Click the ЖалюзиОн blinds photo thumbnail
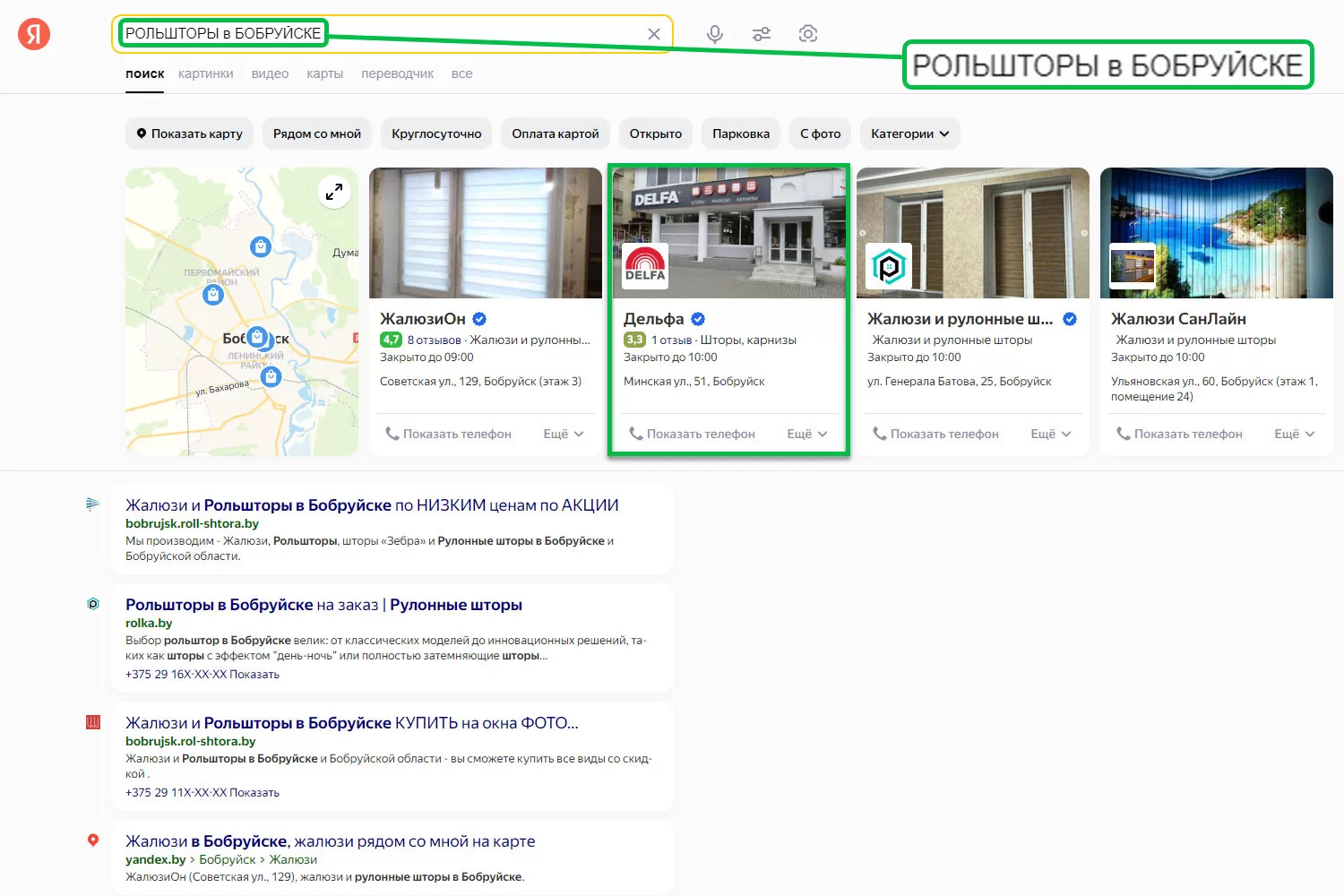This screenshot has height=896, width=1344. [486, 233]
